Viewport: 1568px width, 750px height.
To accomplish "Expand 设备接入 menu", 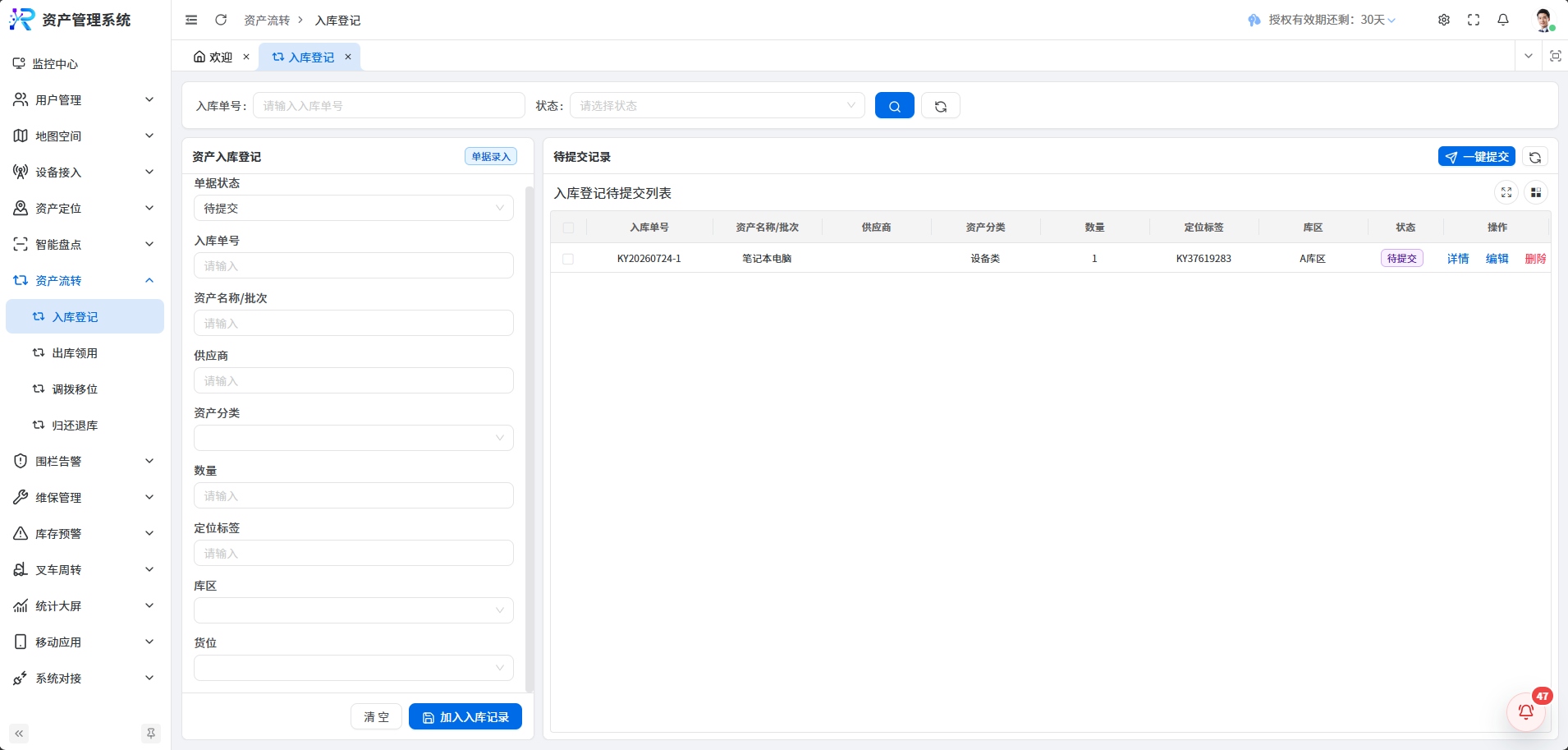I will pos(85,173).
